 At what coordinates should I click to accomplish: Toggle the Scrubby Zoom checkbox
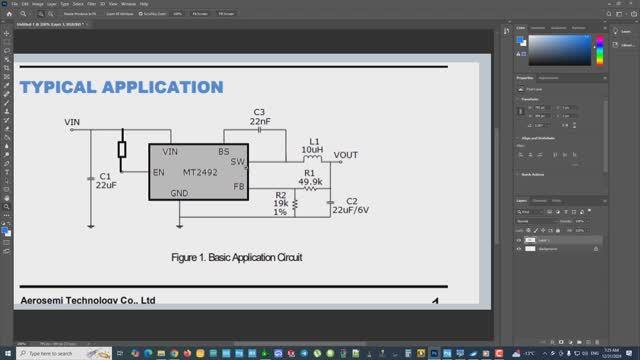coord(140,14)
